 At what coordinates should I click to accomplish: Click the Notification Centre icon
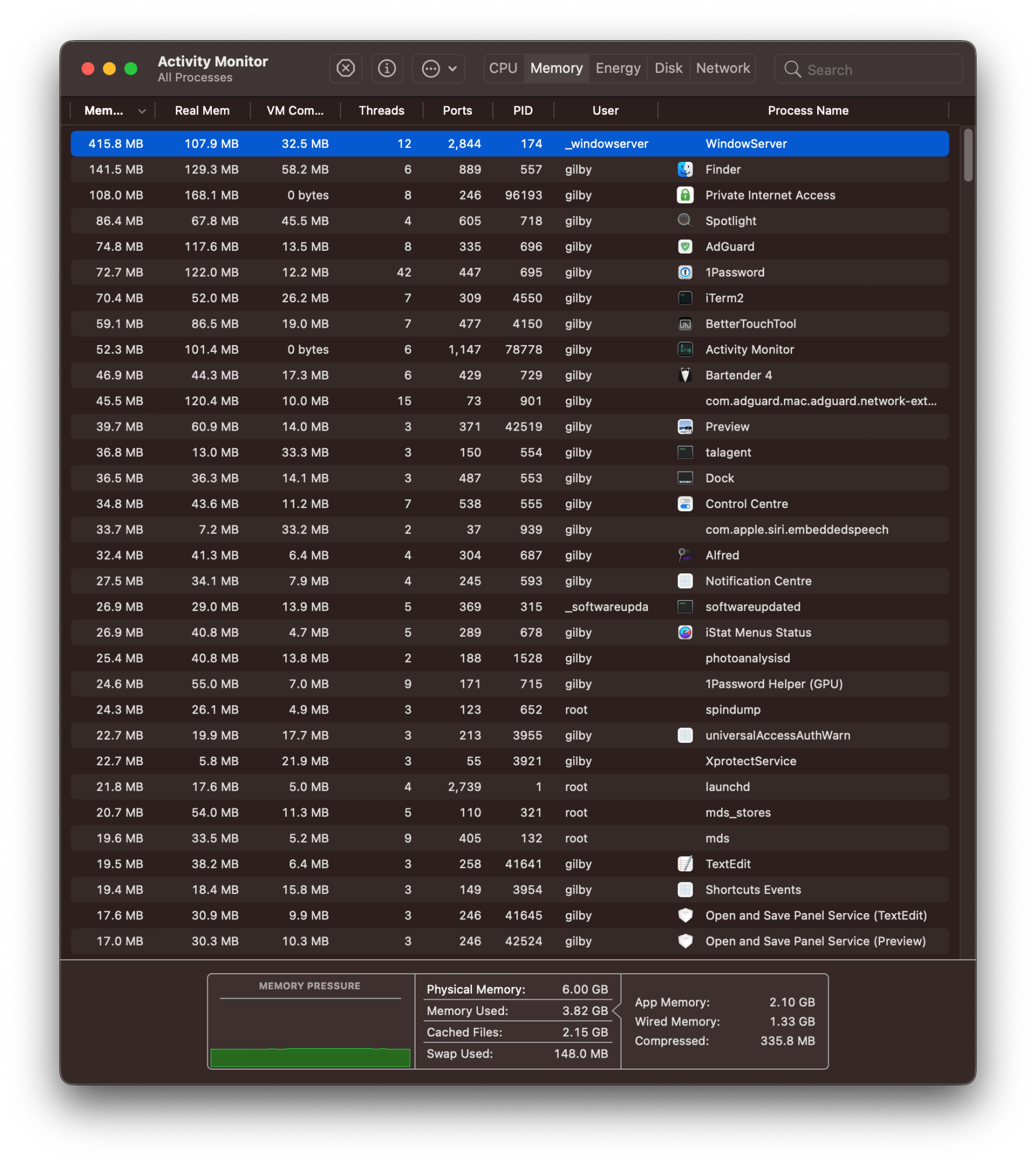pos(685,581)
